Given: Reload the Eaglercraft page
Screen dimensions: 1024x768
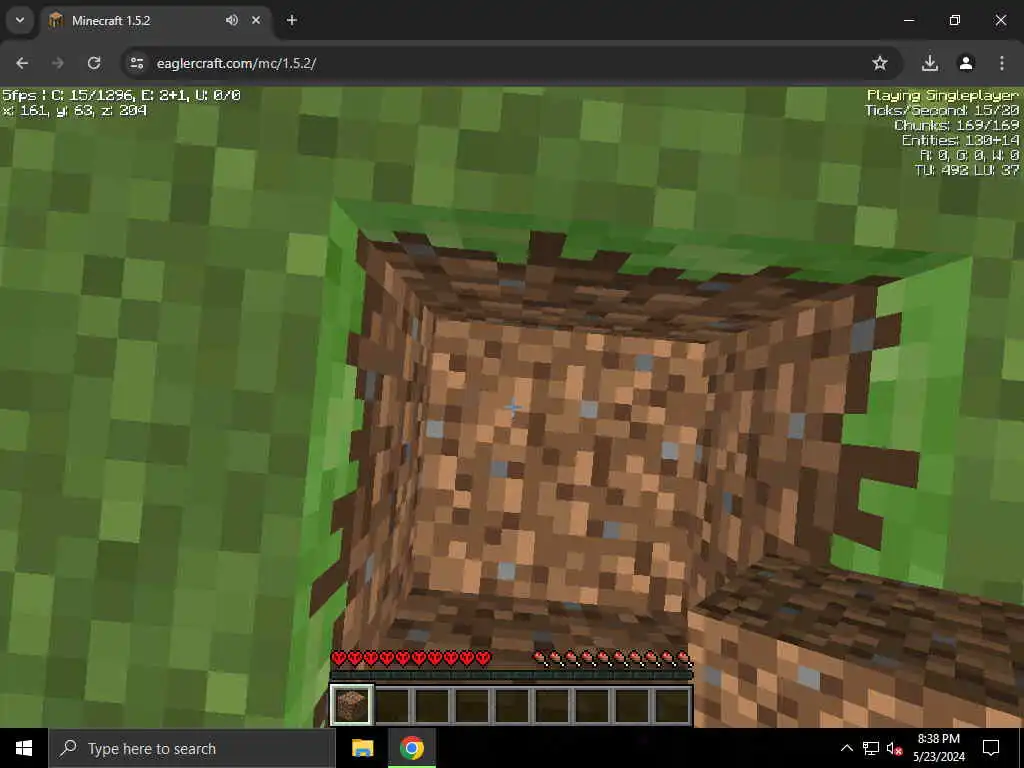Looking at the screenshot, I should [x=94, y=63].
